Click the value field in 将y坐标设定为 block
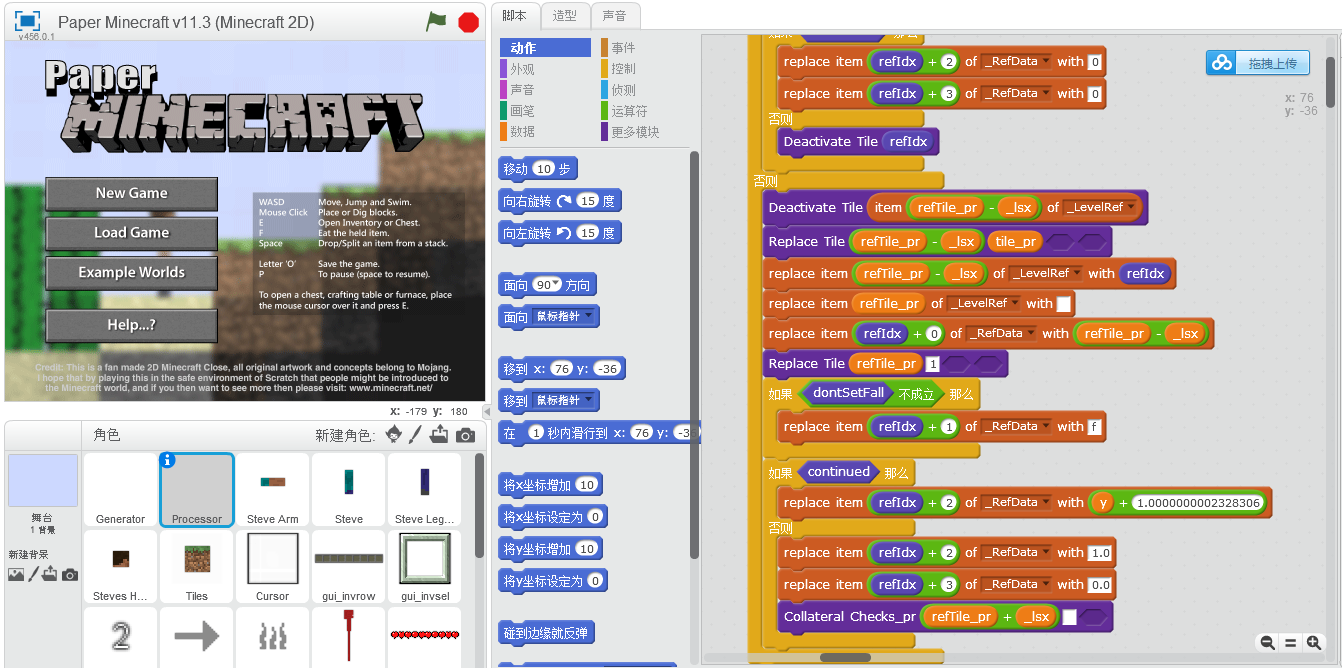 595,581
